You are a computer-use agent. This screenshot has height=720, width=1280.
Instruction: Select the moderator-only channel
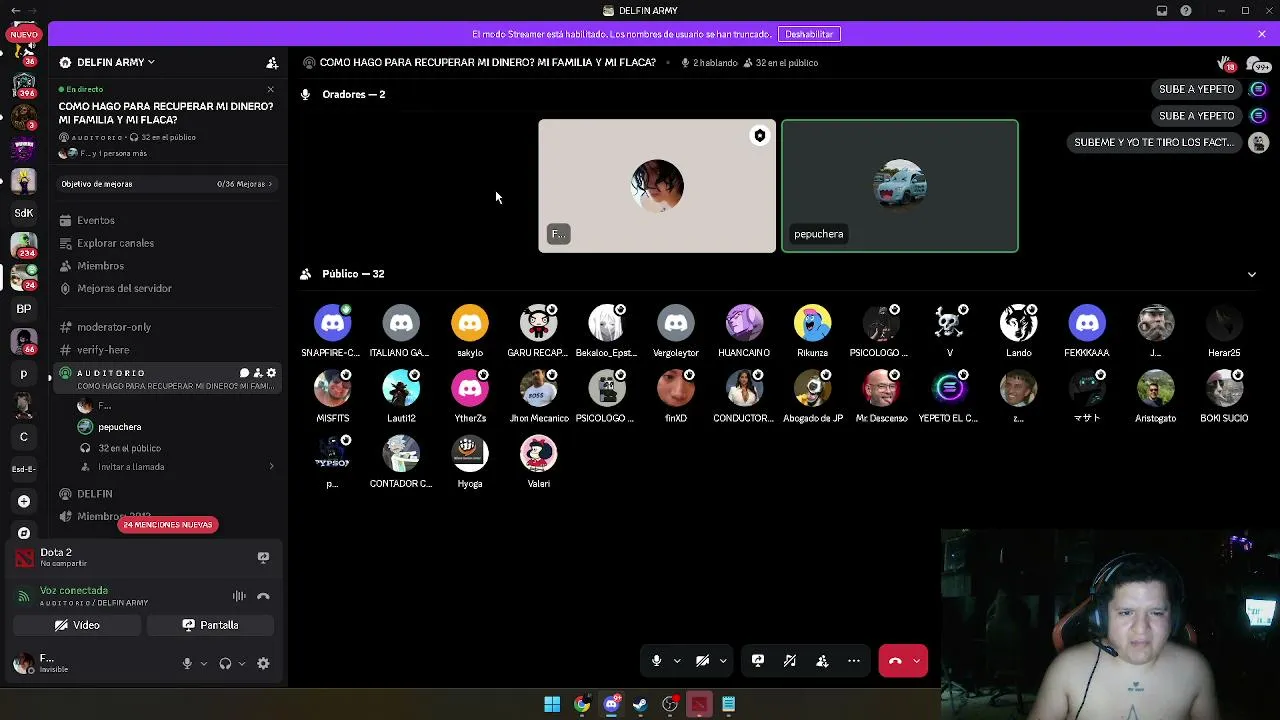[x=114, y=327]
